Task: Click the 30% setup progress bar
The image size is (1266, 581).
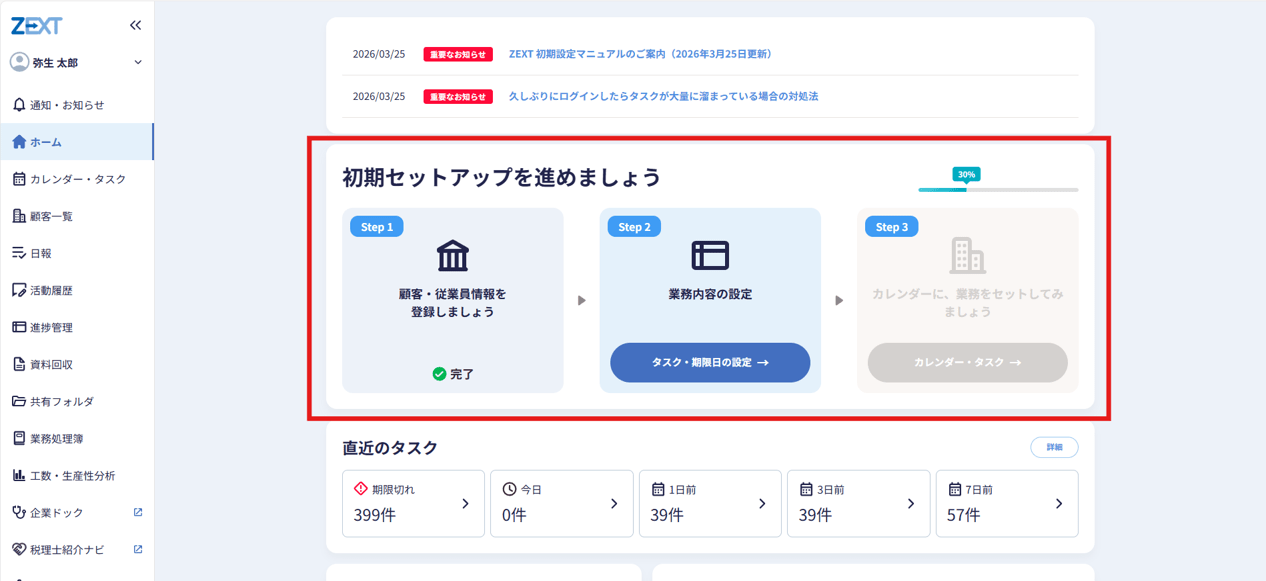Action: pos(998,189)
